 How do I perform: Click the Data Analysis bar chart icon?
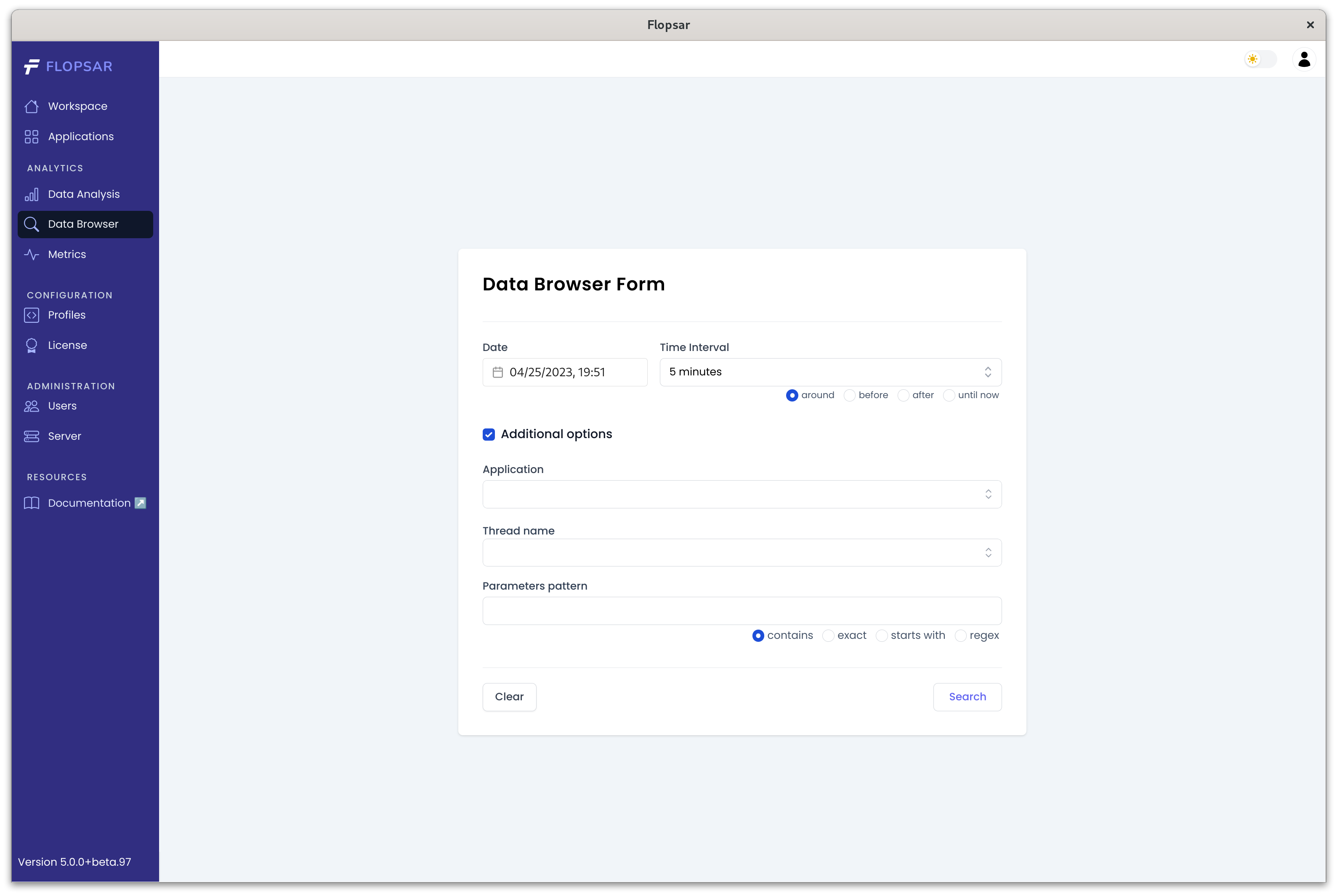[x=32, y=194]
